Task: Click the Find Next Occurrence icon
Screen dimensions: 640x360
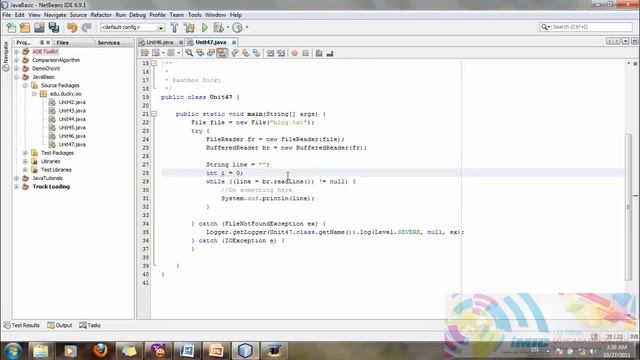Action: click(x=211, y=53)
